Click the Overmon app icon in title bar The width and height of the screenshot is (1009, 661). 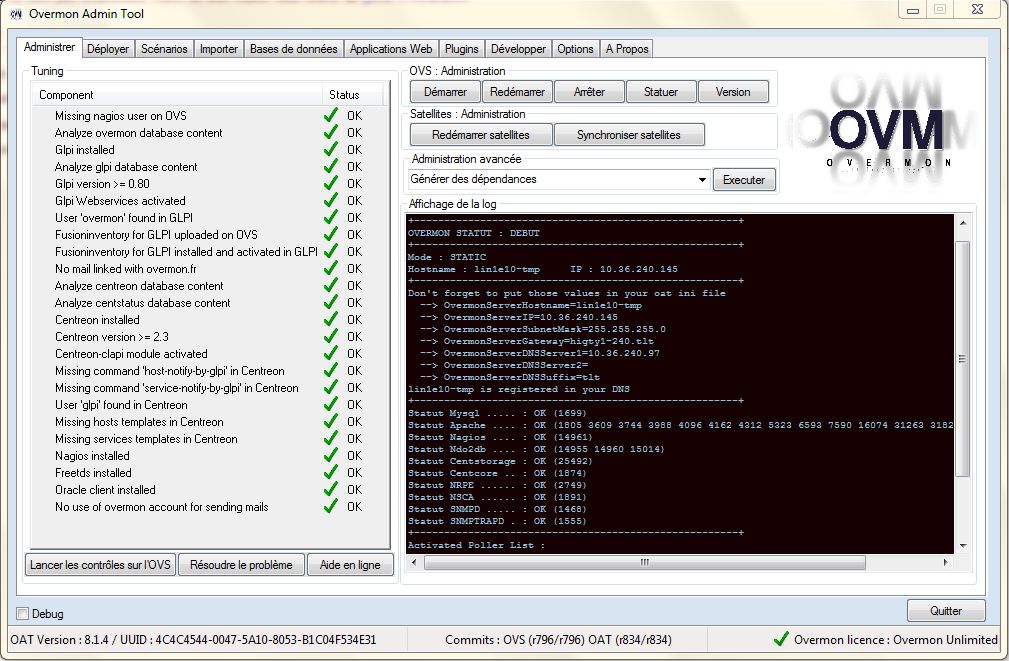coord(15,14)
